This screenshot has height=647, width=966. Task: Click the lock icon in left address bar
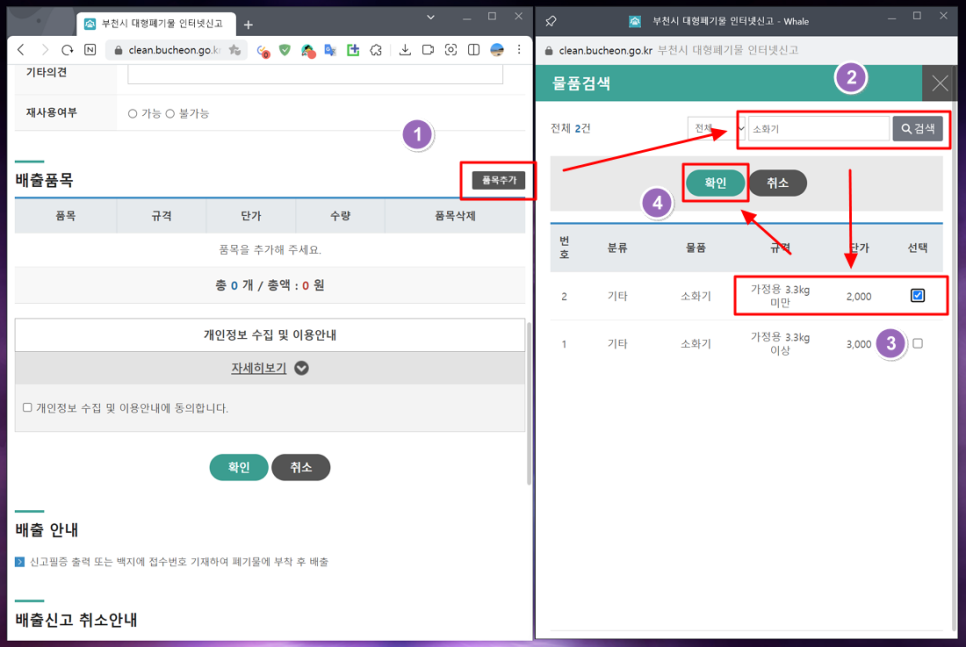118,51
